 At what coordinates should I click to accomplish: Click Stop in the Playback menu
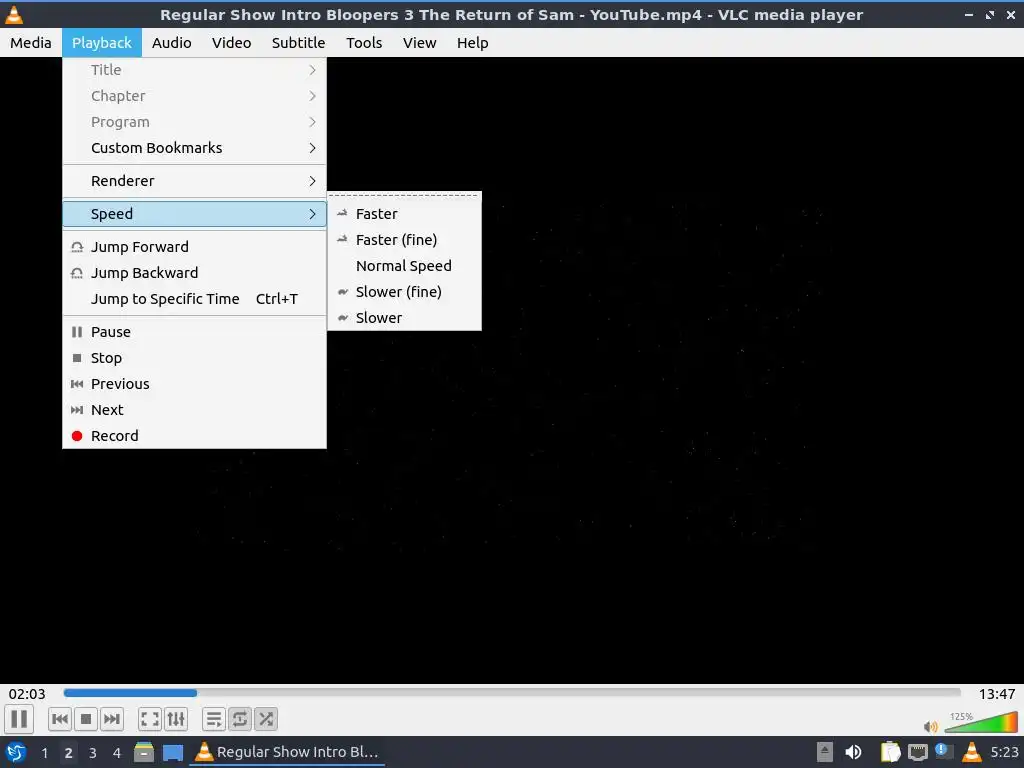coord(195,358)
